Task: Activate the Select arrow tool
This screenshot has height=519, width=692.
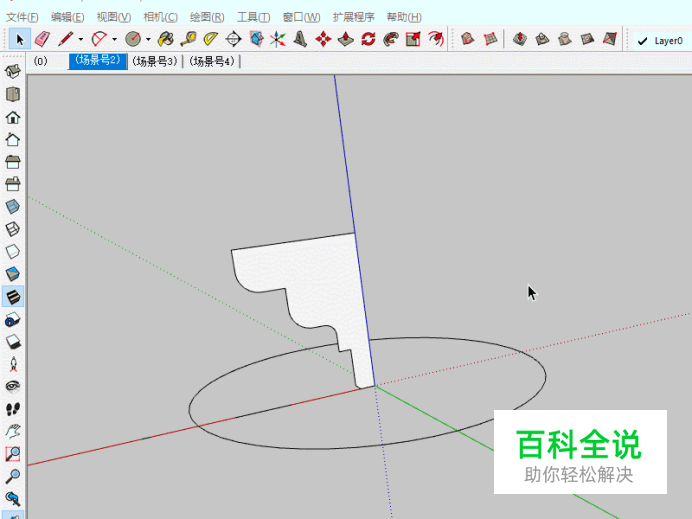Action: pos(20,39)
